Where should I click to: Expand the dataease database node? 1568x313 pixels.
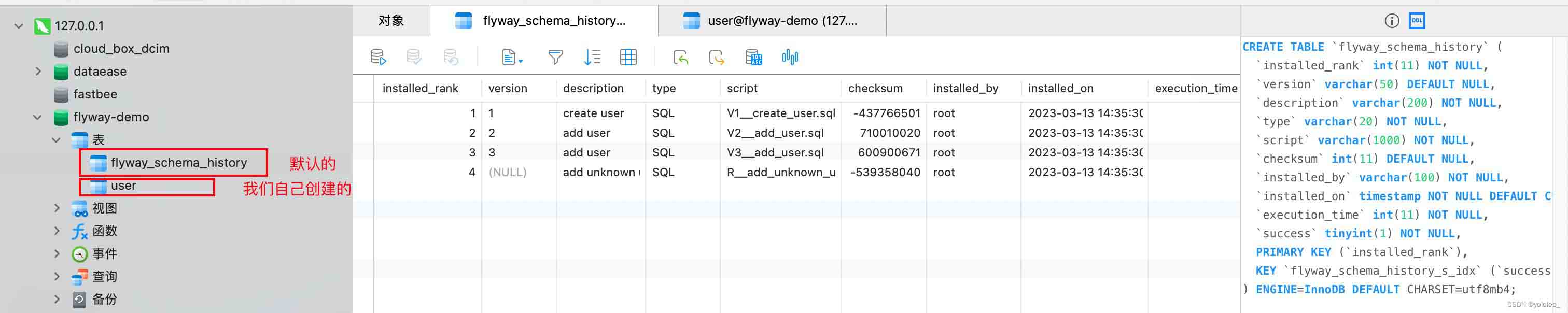point(38,71)
